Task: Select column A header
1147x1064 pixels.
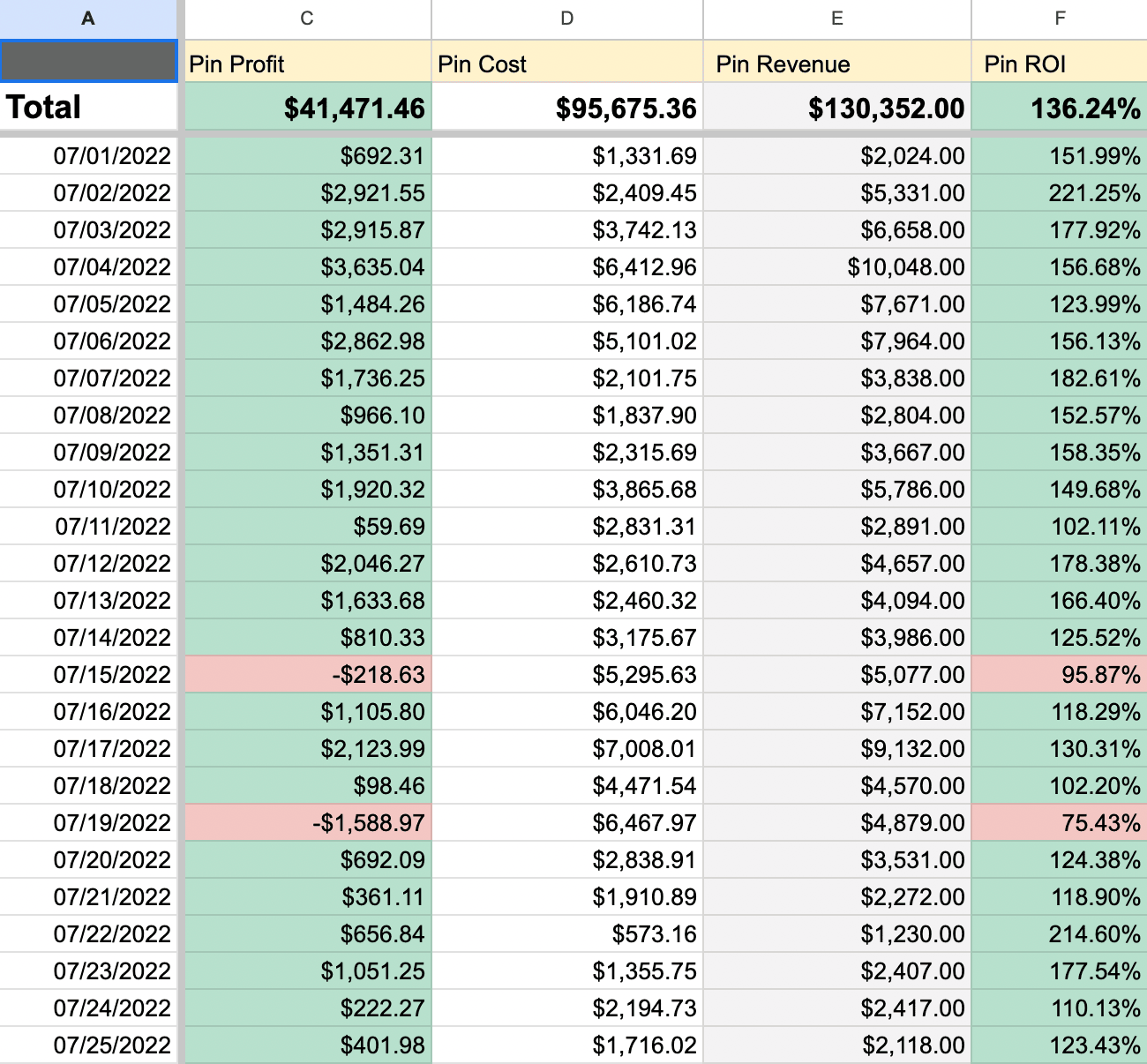Action: [88, 19]
